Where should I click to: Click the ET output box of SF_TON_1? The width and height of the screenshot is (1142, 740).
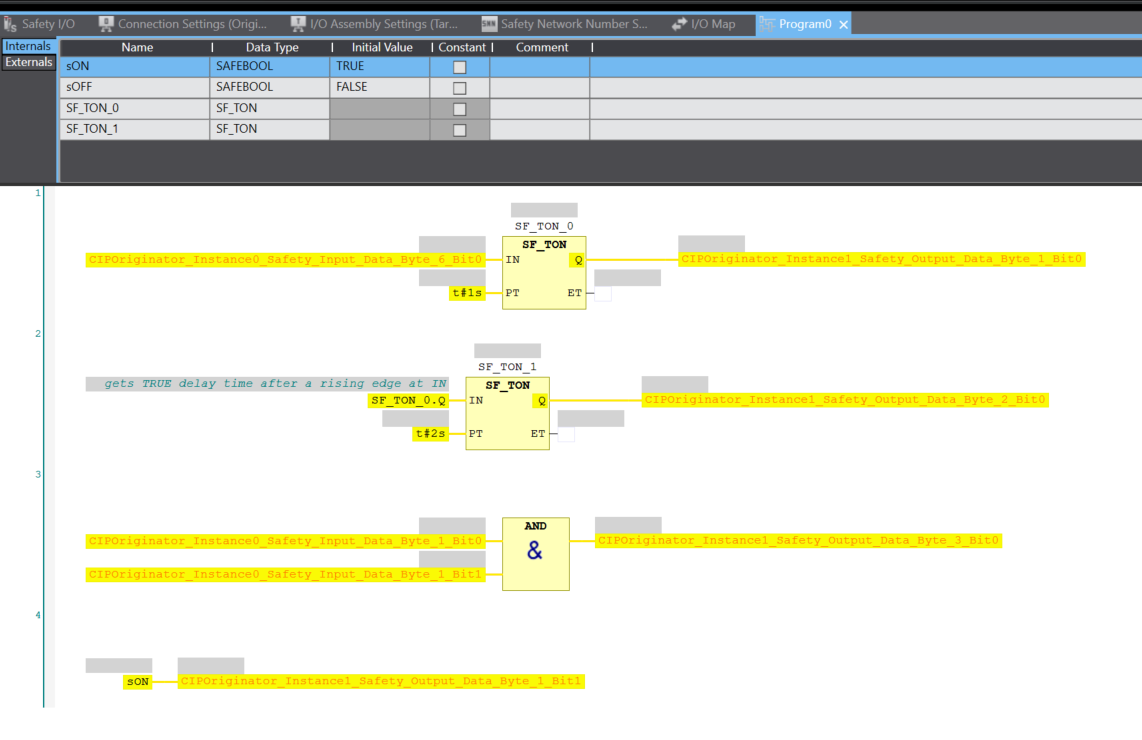pos(566,434)
